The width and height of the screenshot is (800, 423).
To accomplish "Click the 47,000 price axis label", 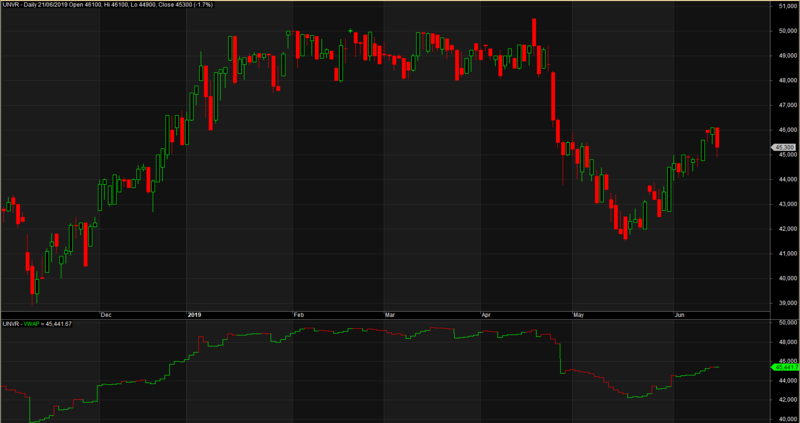I will [789, 105].
